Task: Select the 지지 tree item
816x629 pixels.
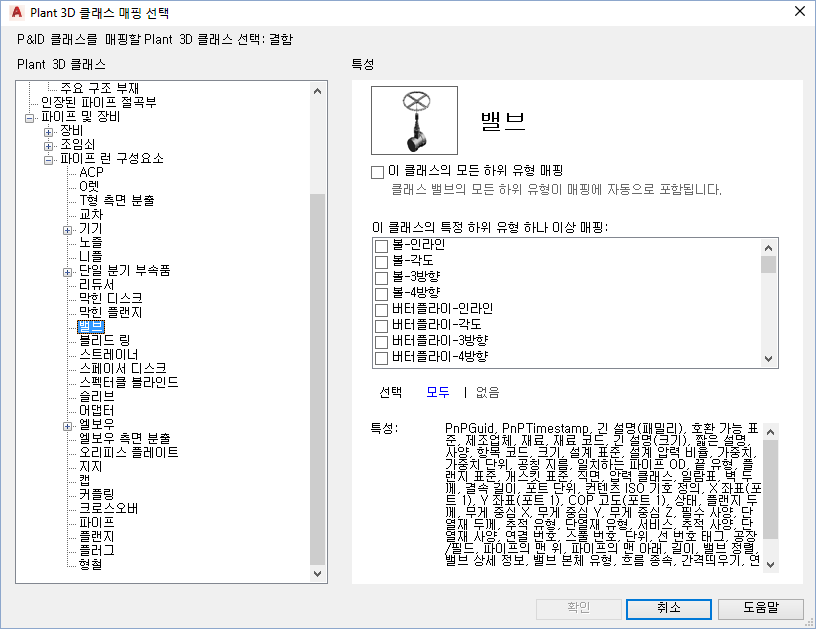Action: (x=91, y=467)
